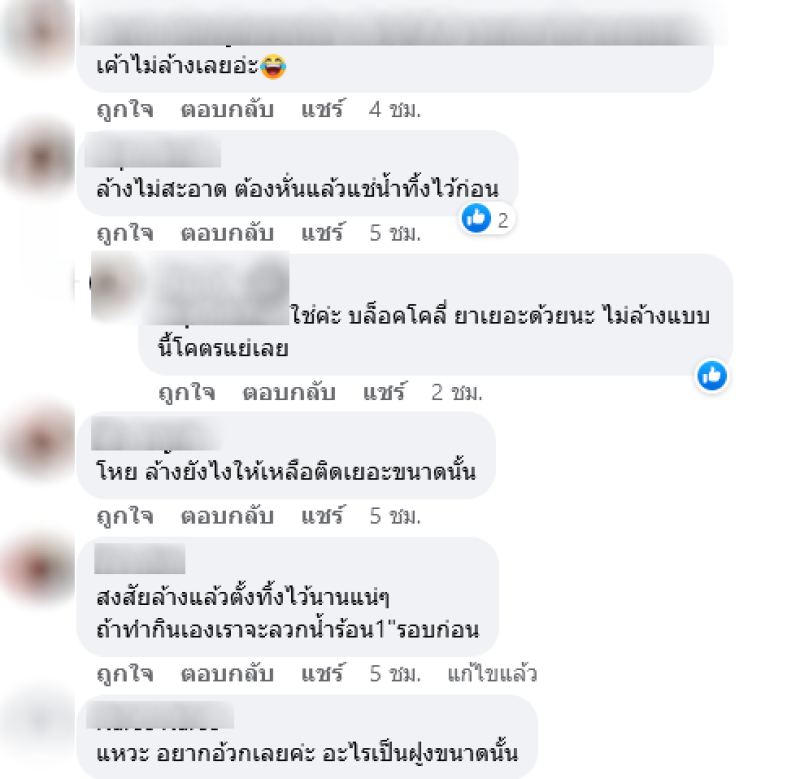800x779 pixels.
Task: Reply to the ล้างไม่สะอาด comment via ตอบกลับ
Action: (x=228, y=233)
